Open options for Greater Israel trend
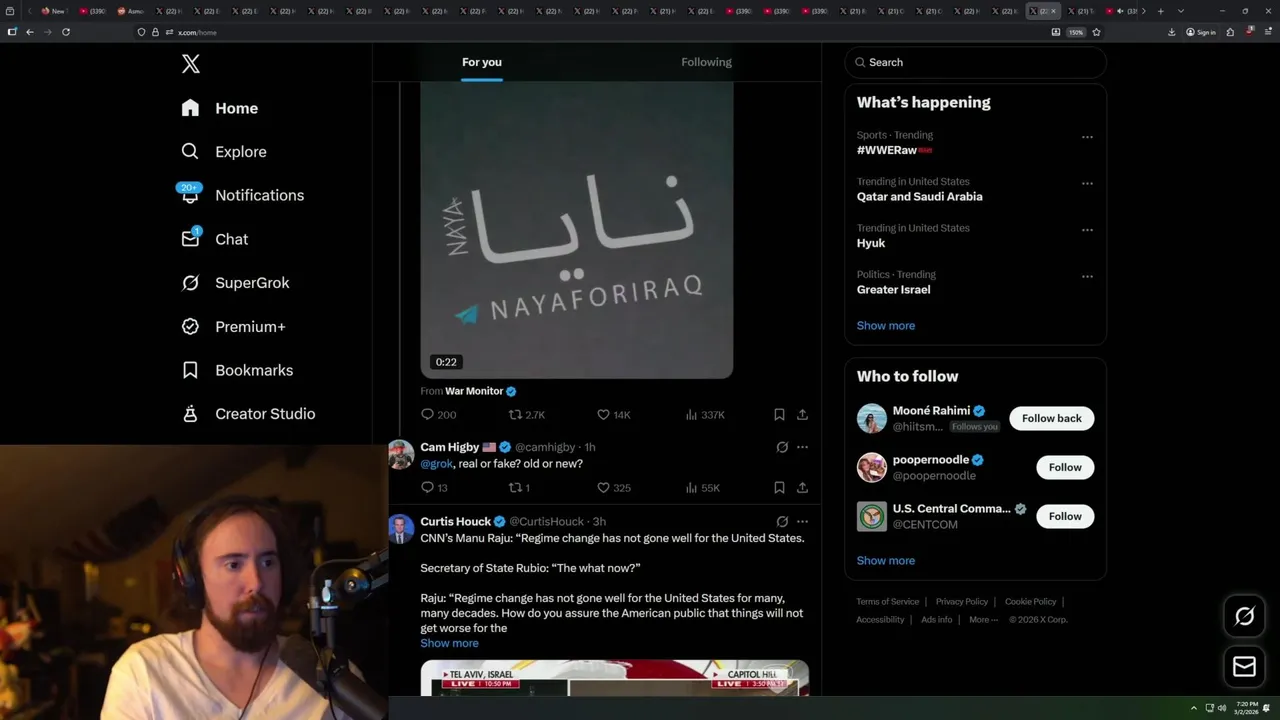The image size is (1280, 720). pyautogui.click(x=1087, y=277)
